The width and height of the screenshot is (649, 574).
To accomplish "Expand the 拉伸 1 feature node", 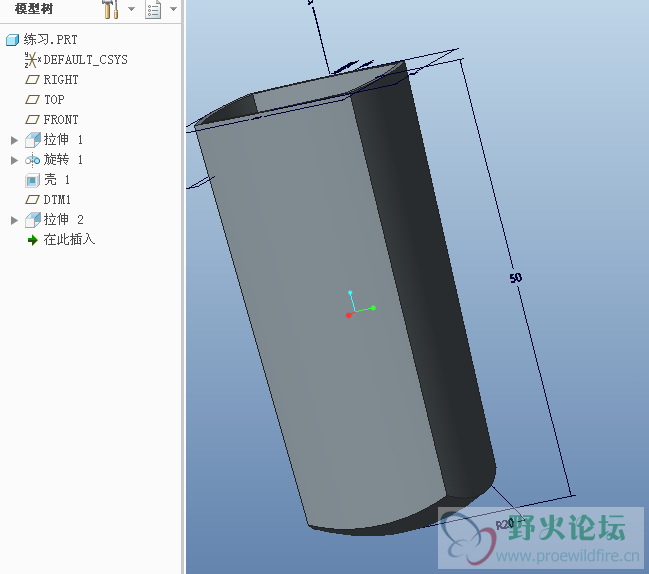I will pyautogui.click(x=14, y=140).
